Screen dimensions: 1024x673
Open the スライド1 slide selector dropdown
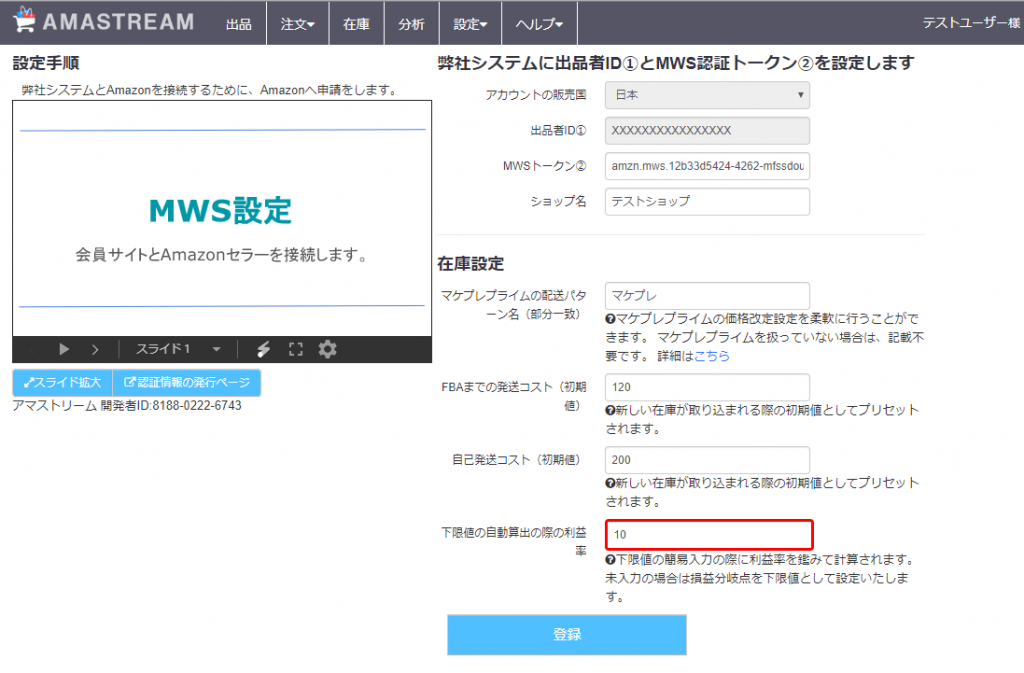point(178,349)
